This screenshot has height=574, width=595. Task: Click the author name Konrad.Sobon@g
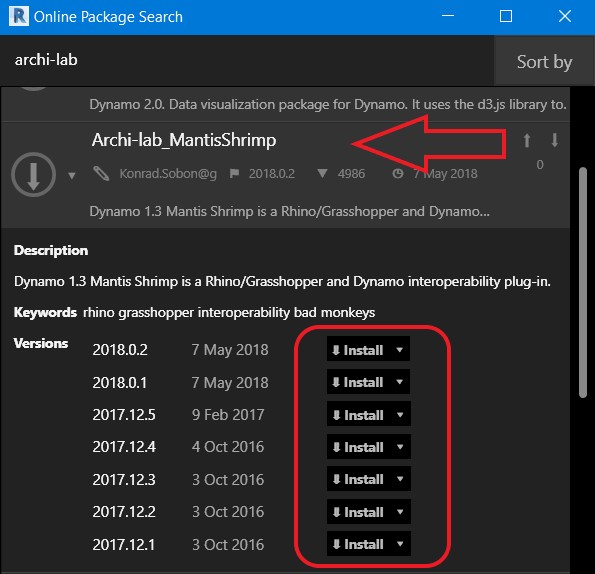pyautogui.click(x=168, y=174)
